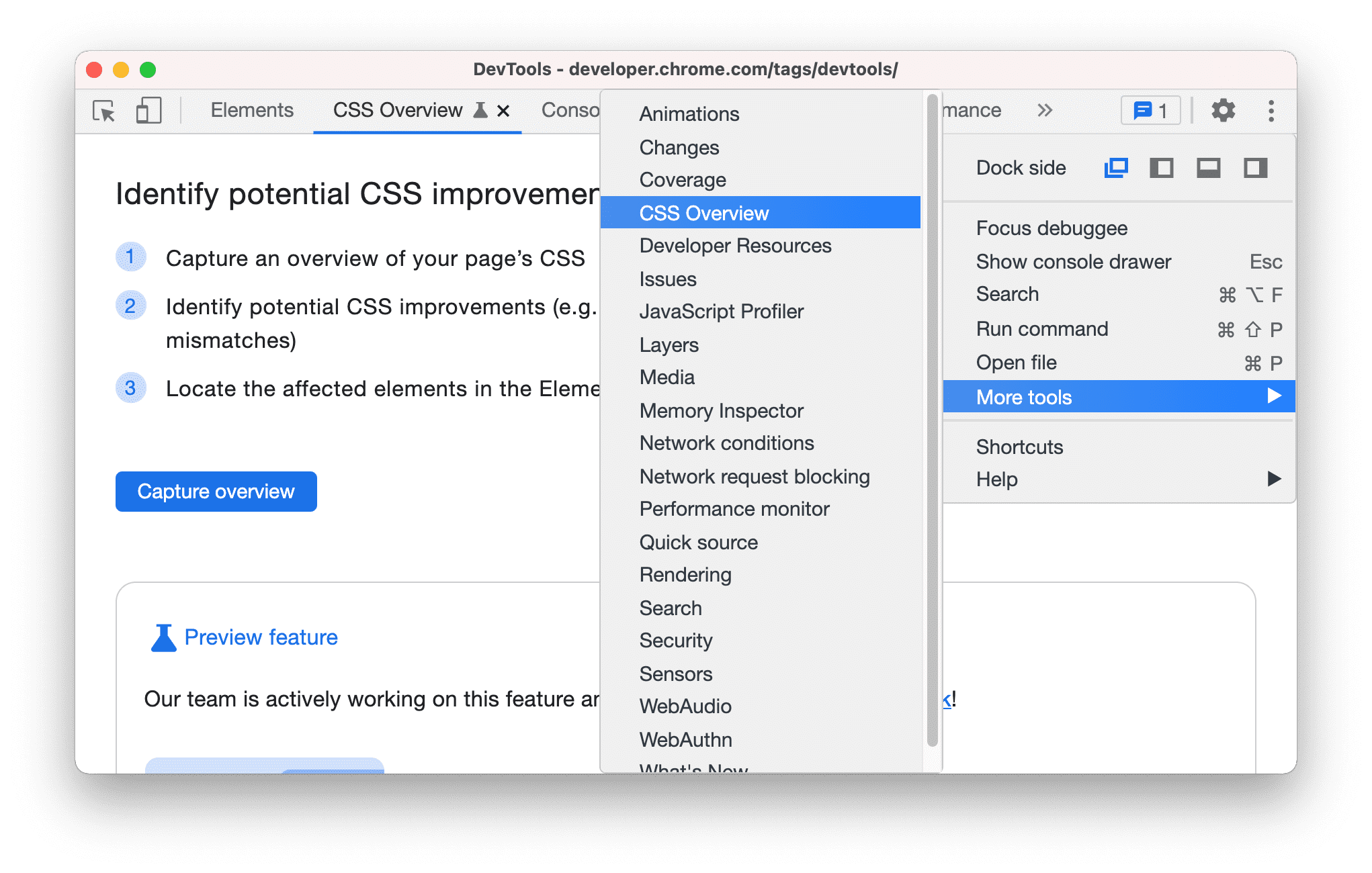Click the three-dot more options icon

coord(1275,110)
